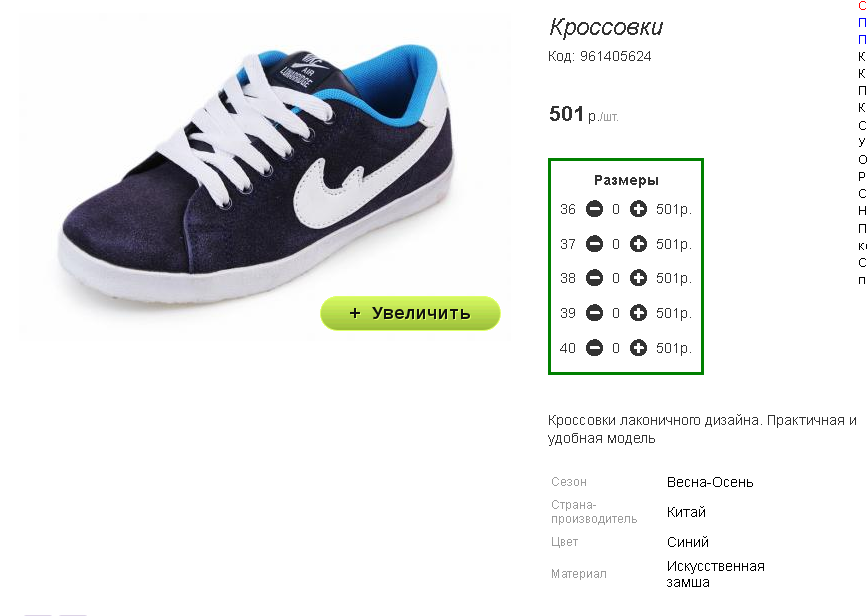Viewport: 867px width, 616px height.
Task: Click the quantity value for size 40
Action: pyautogui.click(x=616, y=348)
